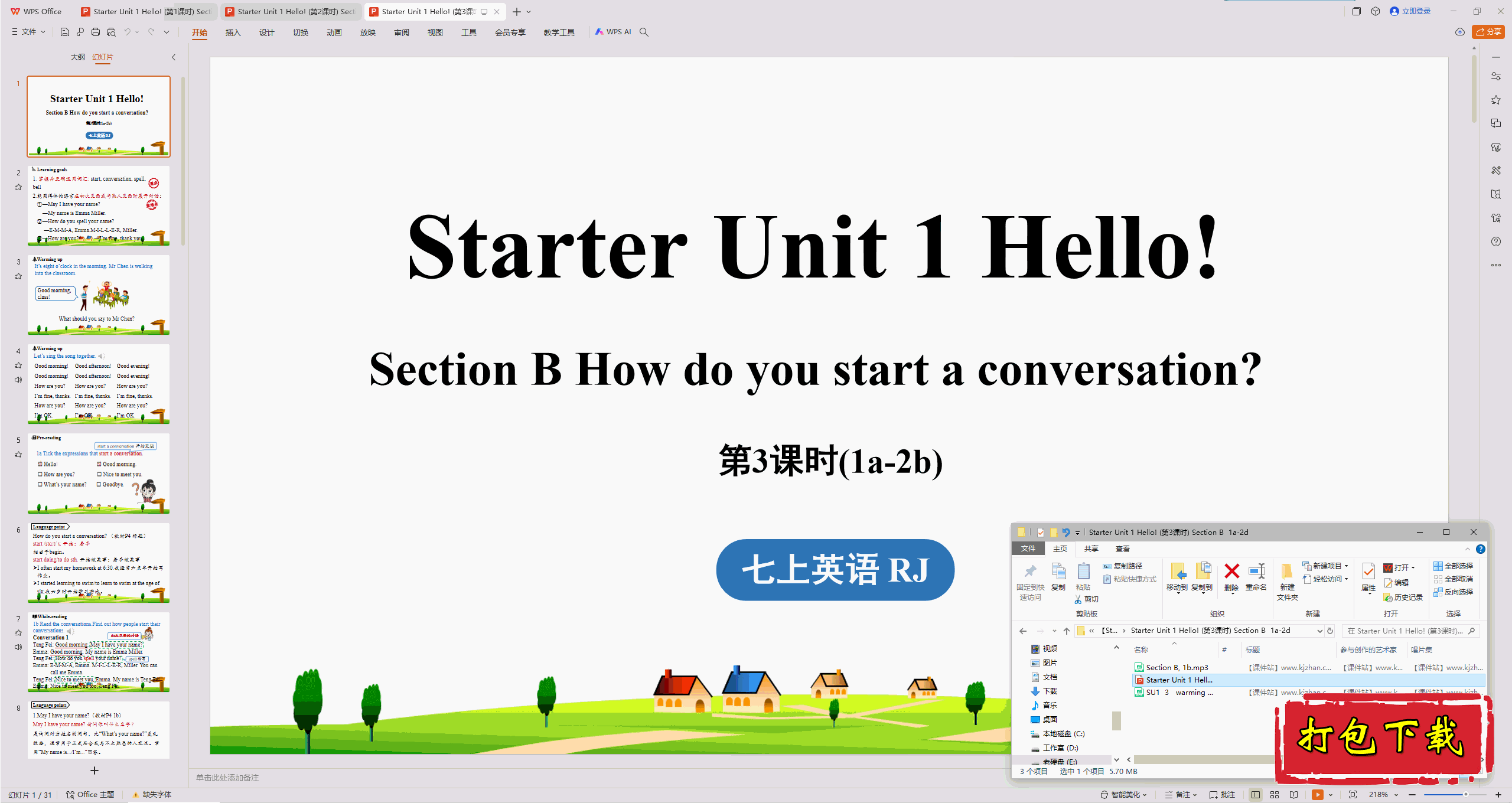Switch to slide sorter view
The image size is (1512, 803).
click(x=1275, y=795)
